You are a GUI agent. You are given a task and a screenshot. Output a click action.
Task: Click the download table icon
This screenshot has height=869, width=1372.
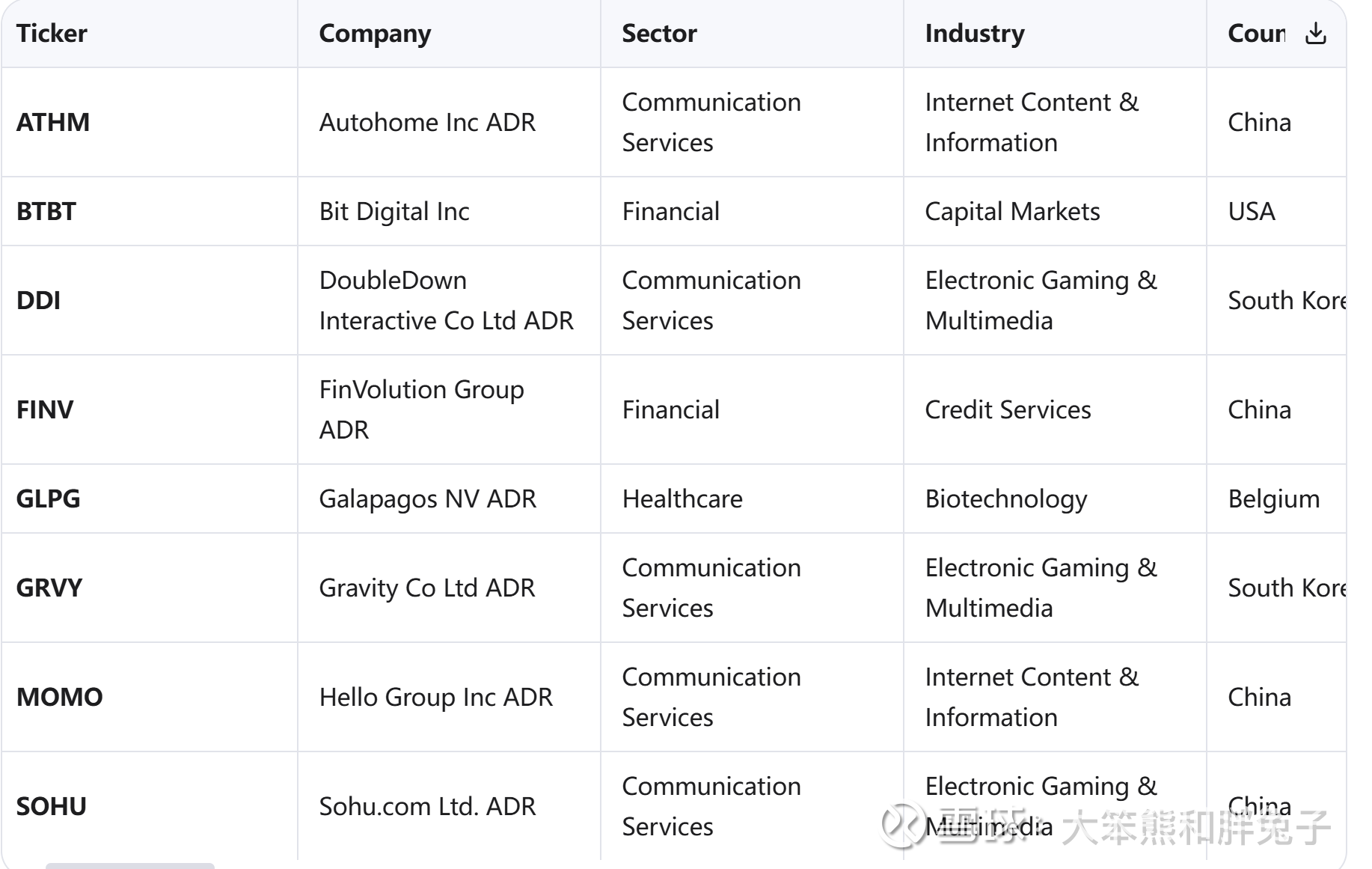[x=1315, y=34]
